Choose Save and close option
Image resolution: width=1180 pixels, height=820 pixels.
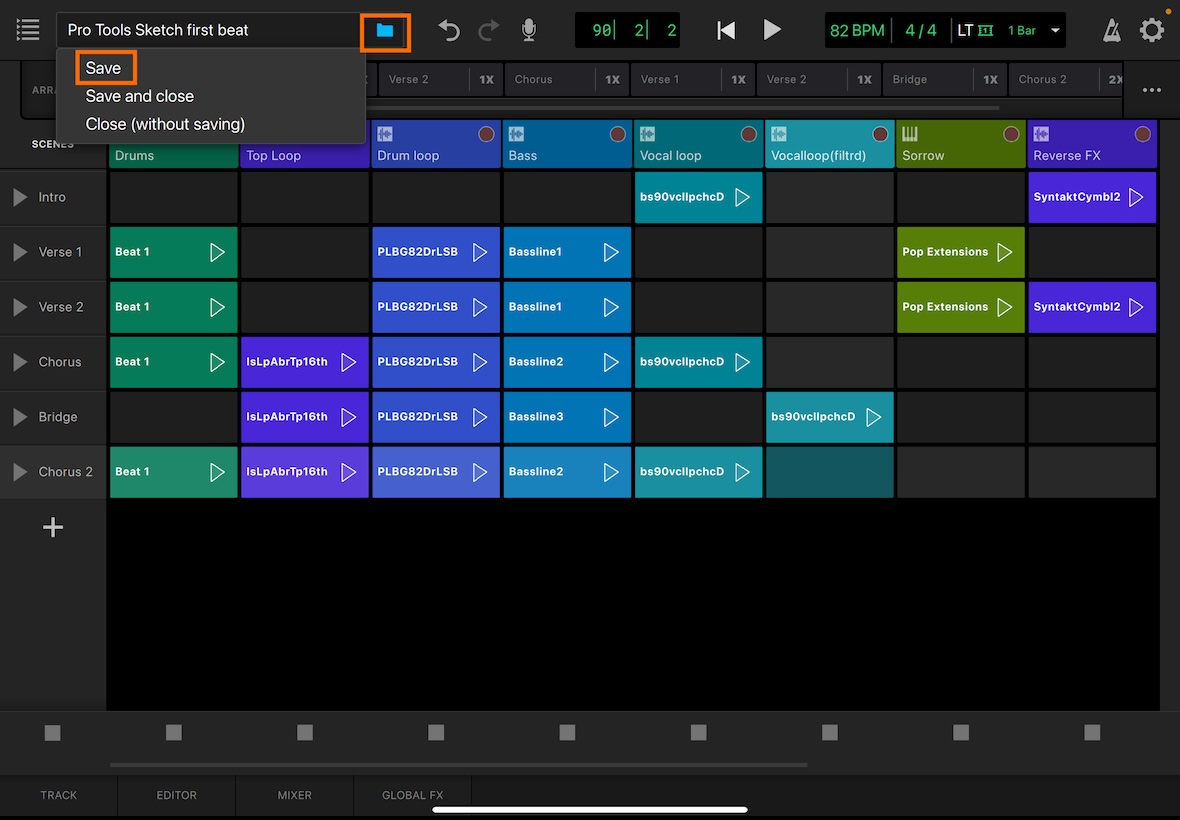point(140,96)
